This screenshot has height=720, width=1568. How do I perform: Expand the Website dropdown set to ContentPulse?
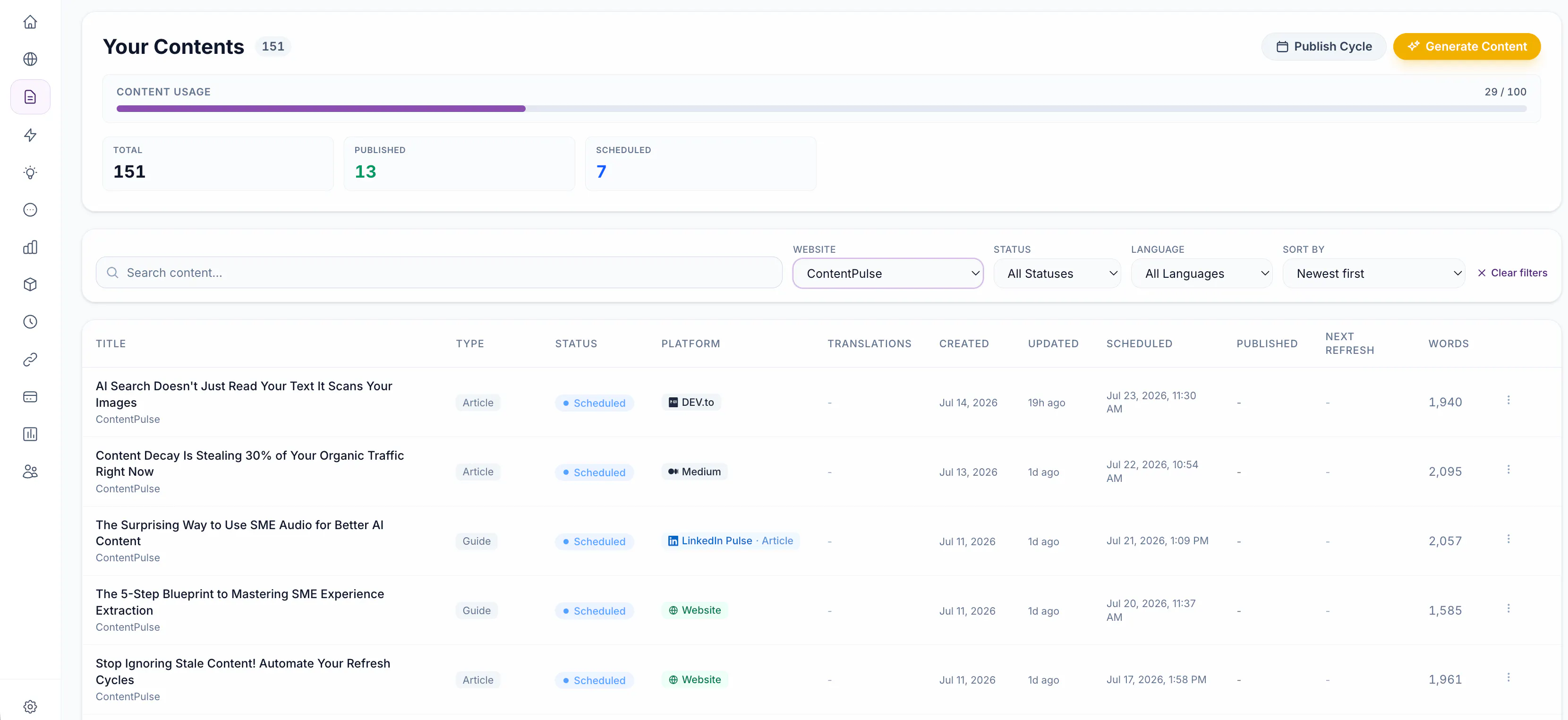(x=887, y=274)
